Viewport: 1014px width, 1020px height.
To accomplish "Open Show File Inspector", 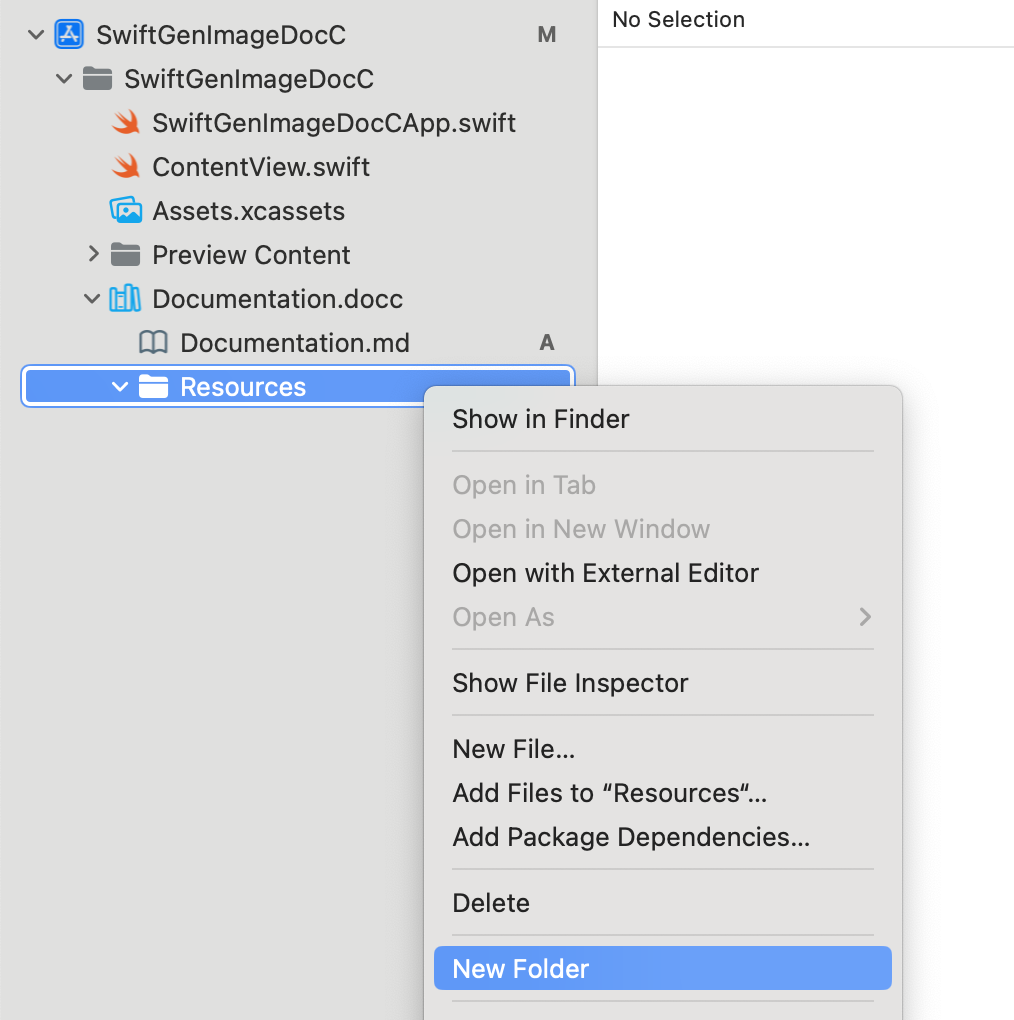I will 570,683.
